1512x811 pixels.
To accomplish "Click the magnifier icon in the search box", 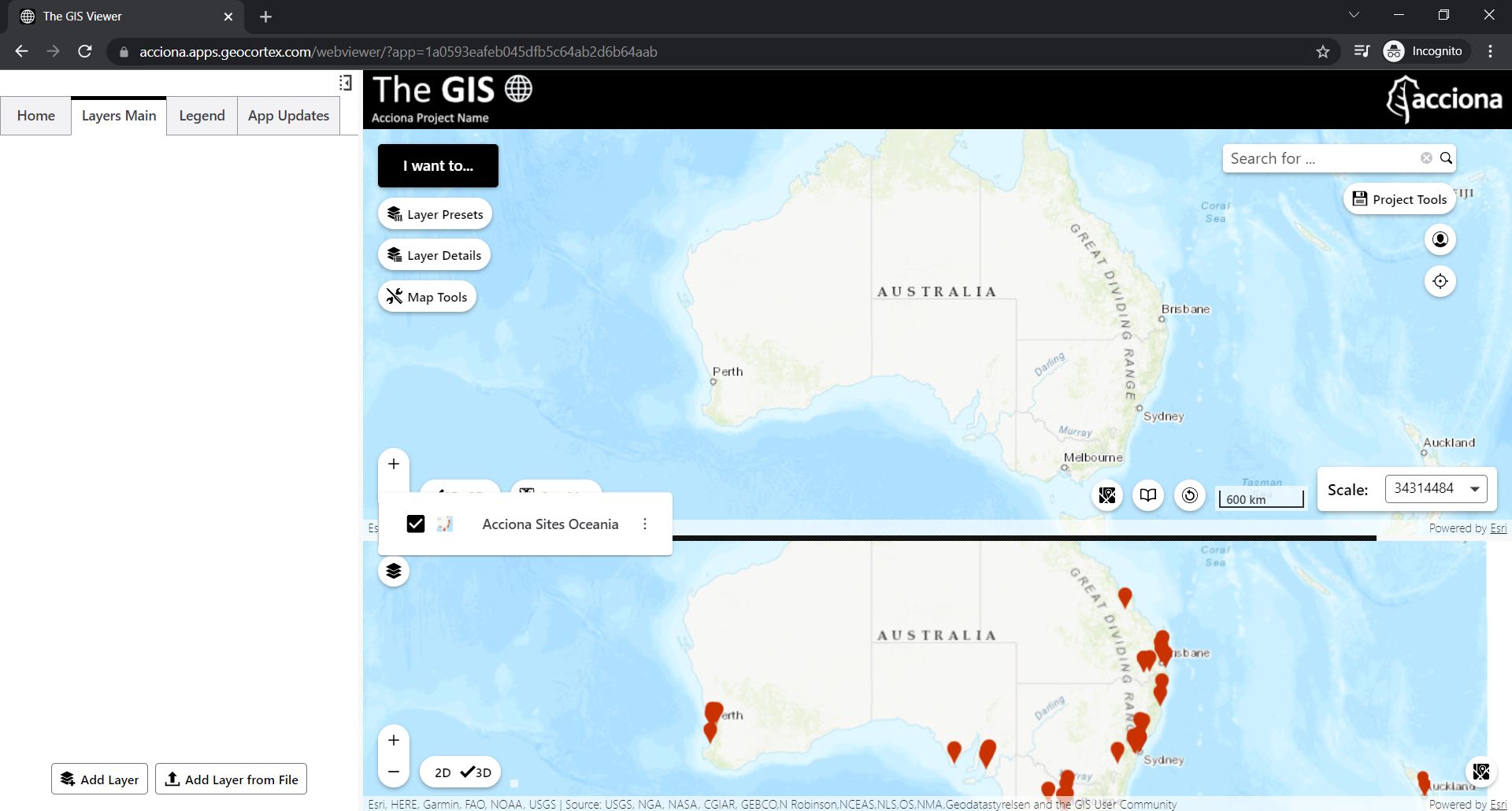I will [1446, 158].
